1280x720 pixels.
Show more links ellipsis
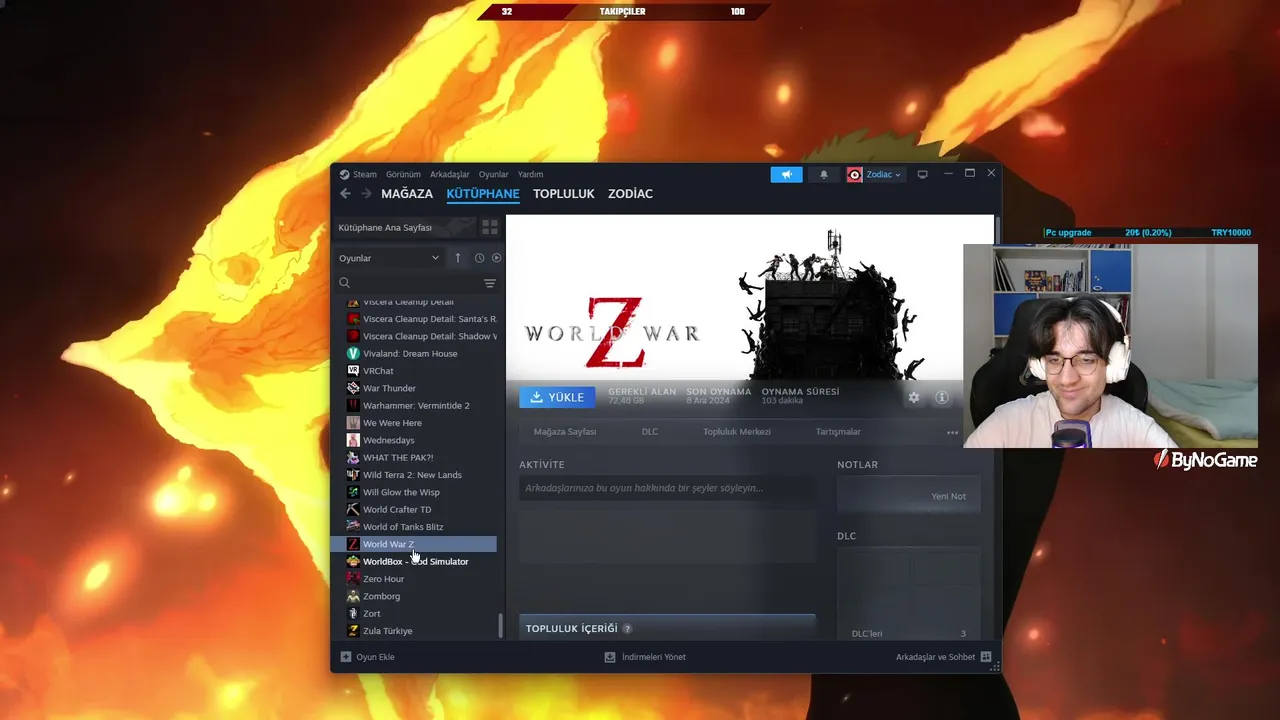coord(952,432)
